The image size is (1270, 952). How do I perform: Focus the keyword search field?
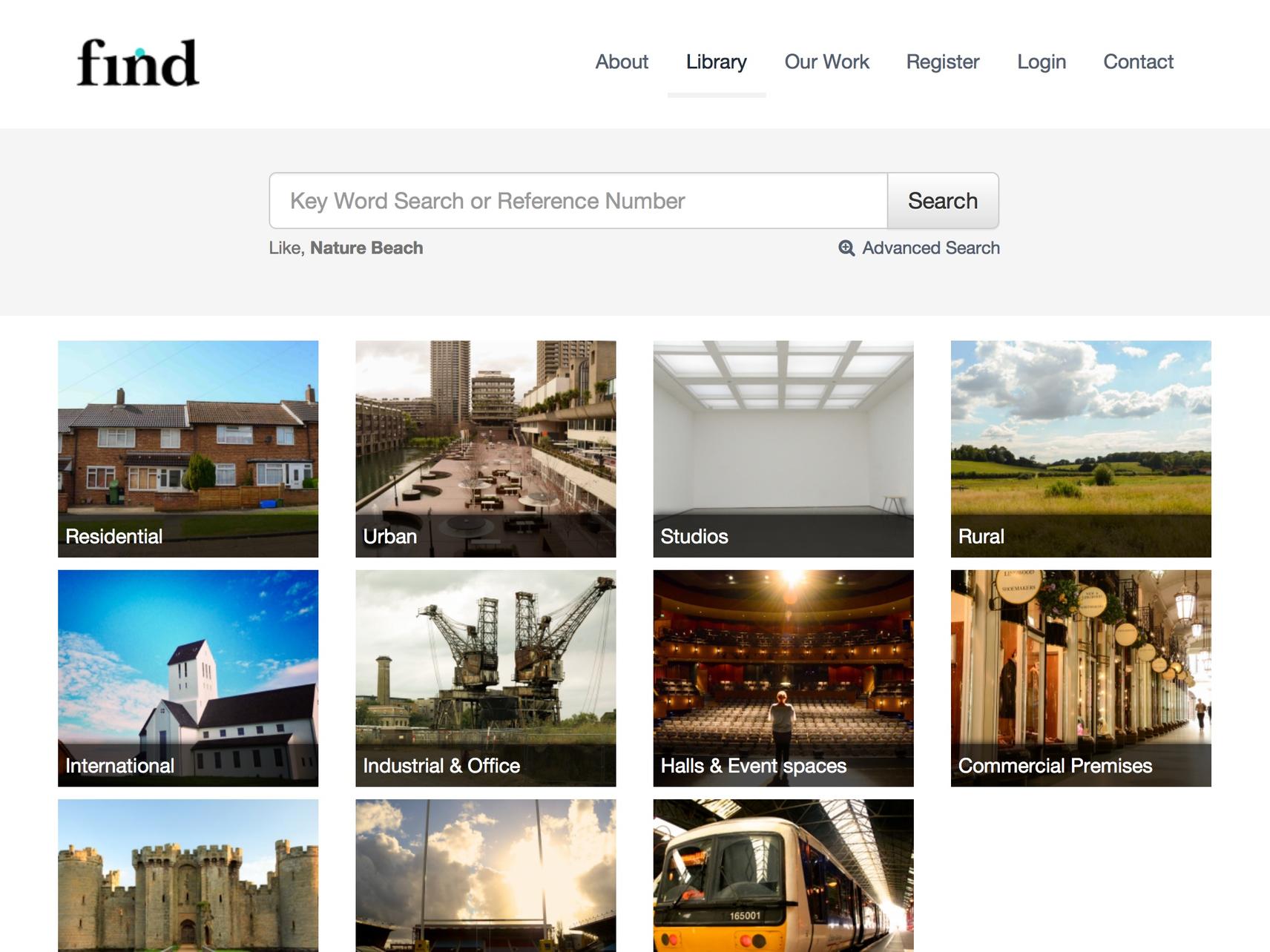579,201
